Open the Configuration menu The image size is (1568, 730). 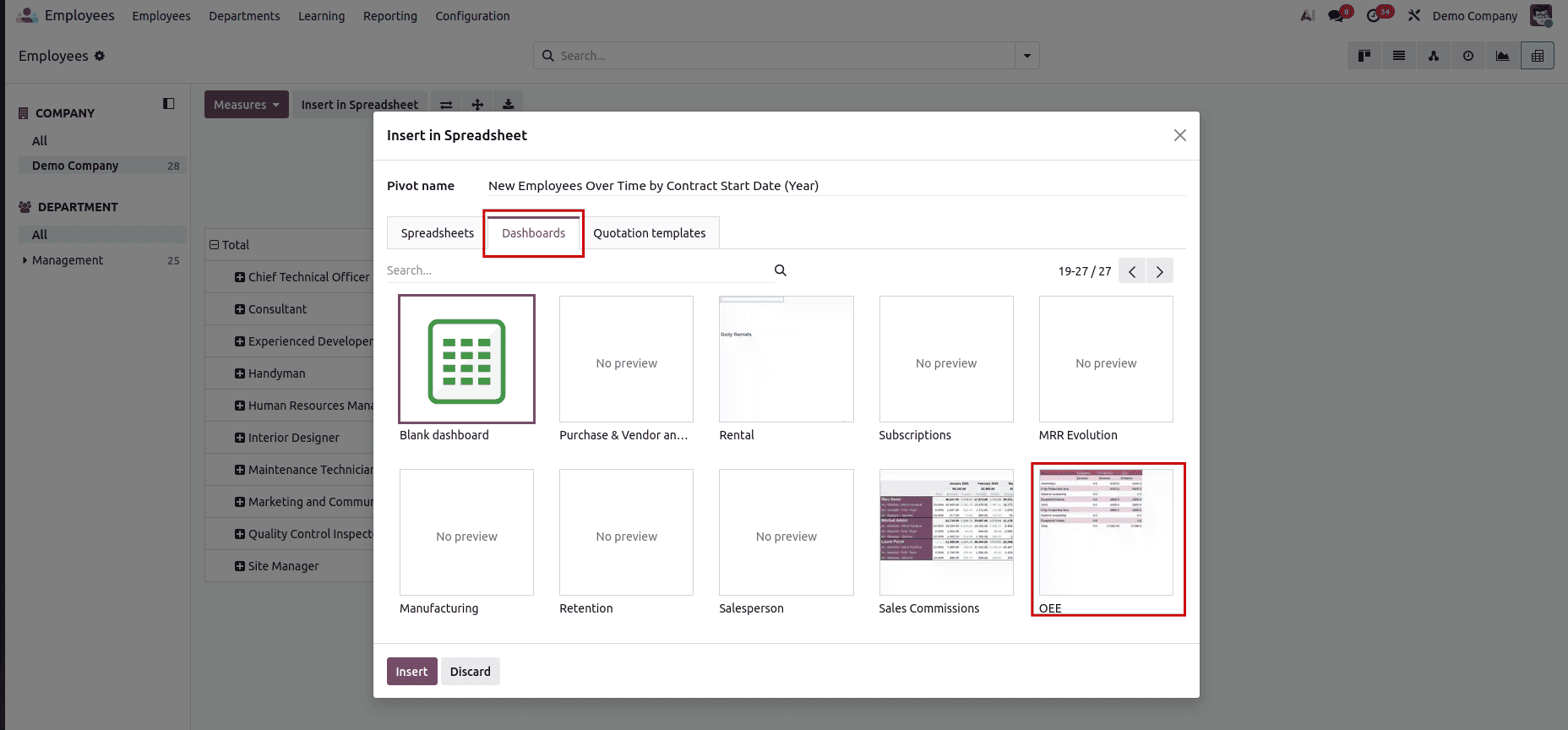[x=473, y=16]
